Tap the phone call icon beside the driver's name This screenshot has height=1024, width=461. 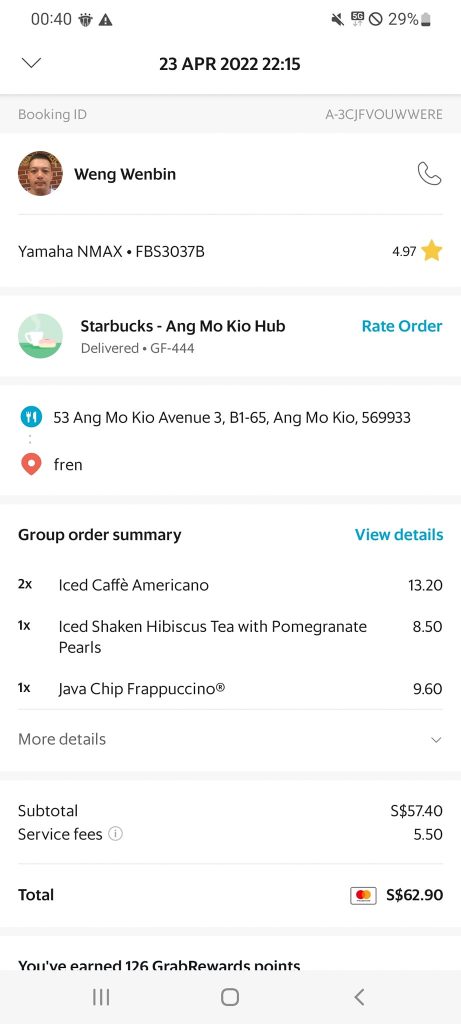coord(429,174)
